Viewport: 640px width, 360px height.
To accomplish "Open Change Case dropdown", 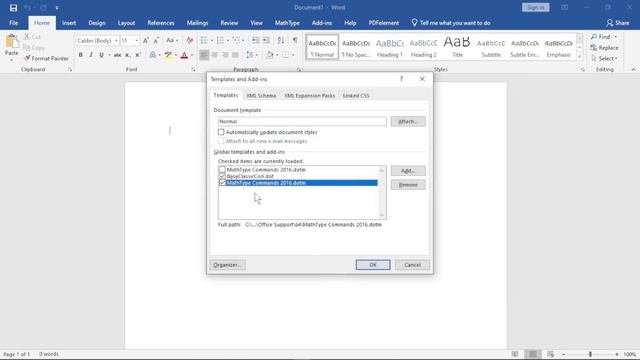I will [172, 40].
